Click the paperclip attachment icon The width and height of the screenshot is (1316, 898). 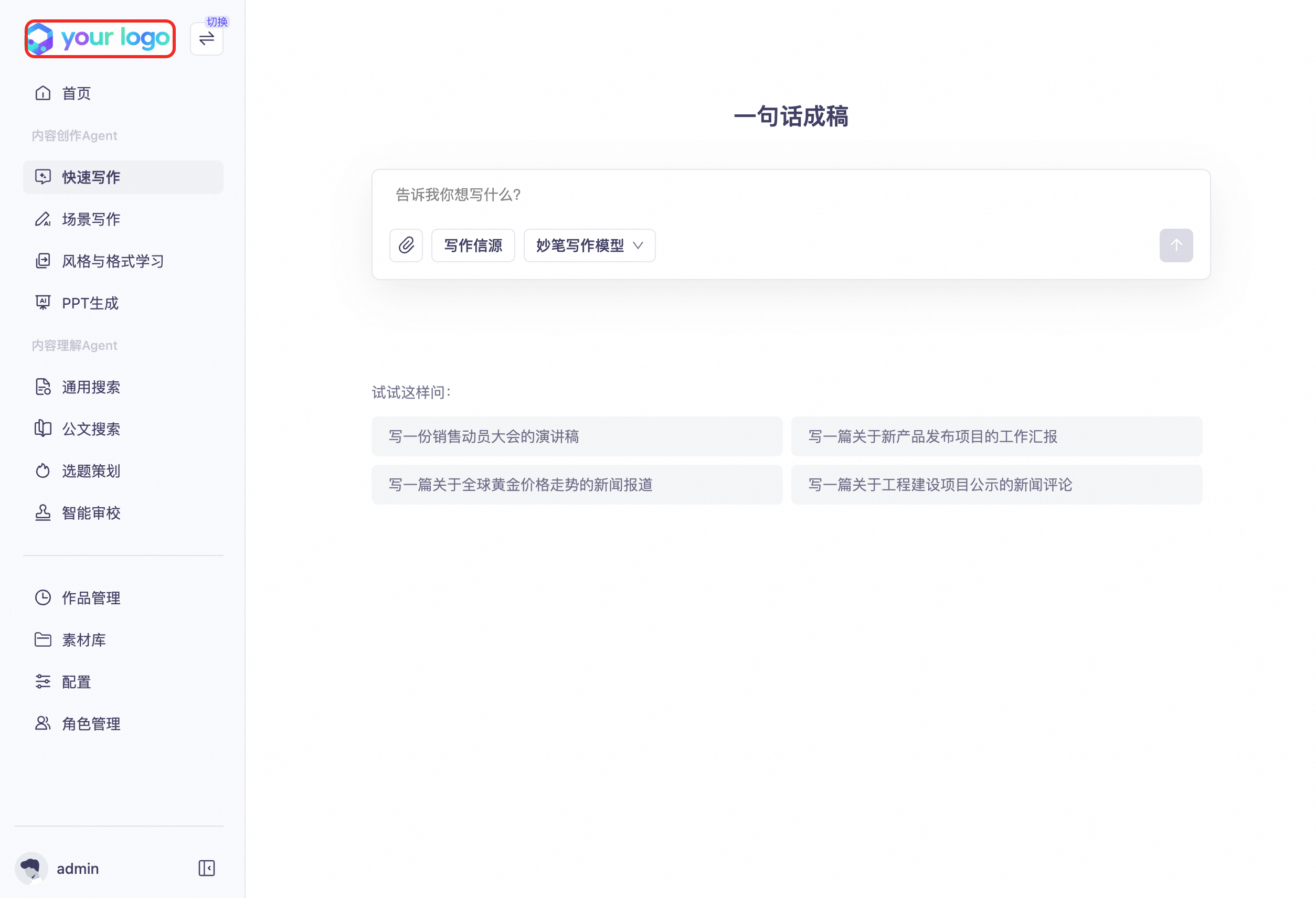(406, 245)
